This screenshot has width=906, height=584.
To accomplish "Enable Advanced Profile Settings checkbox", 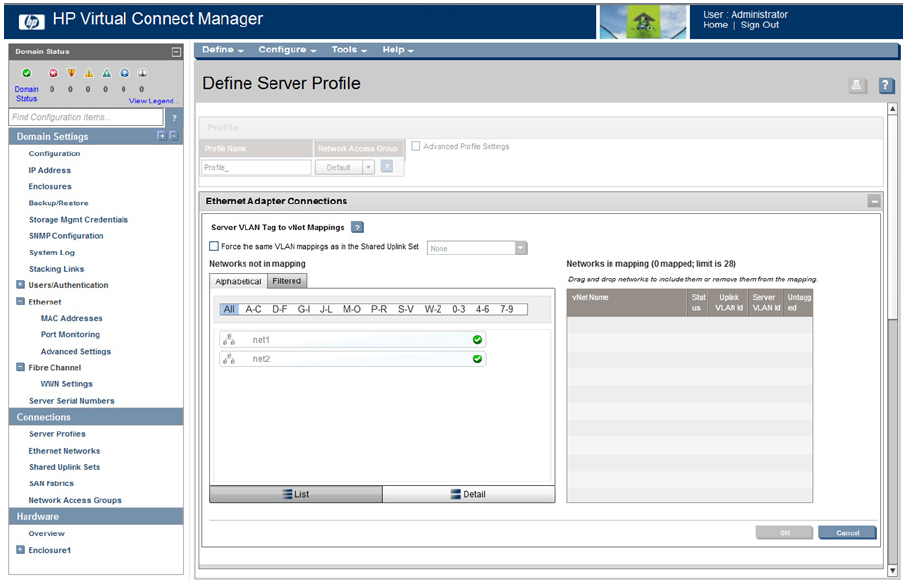I will [x=416, y=147].
